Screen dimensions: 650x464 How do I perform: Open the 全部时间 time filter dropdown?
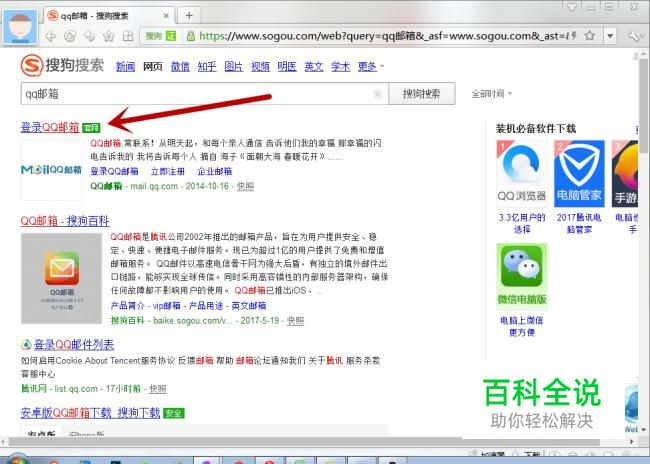click(x=491, y=94)
